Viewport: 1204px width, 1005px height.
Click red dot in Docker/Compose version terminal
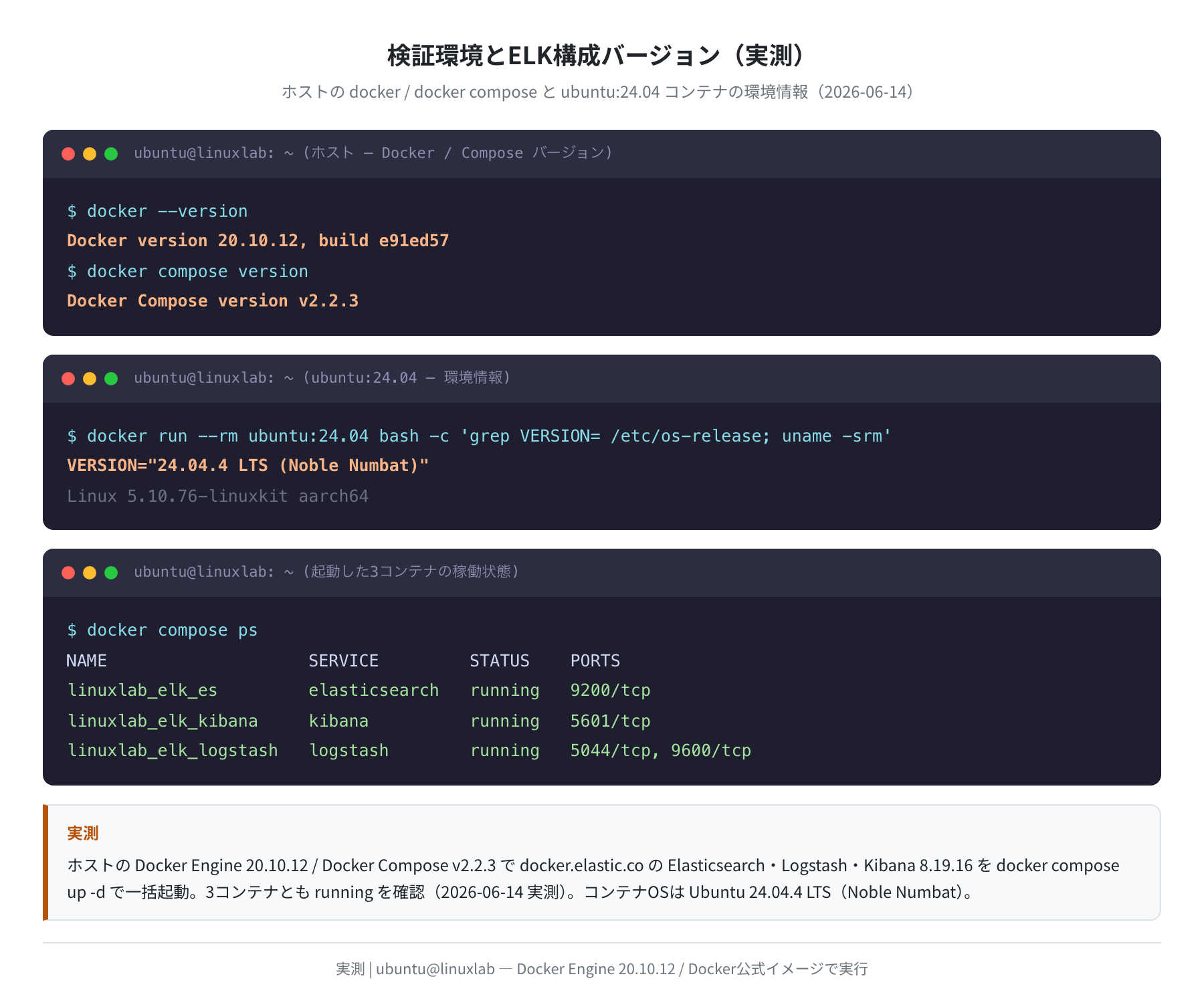pos(68,154)
